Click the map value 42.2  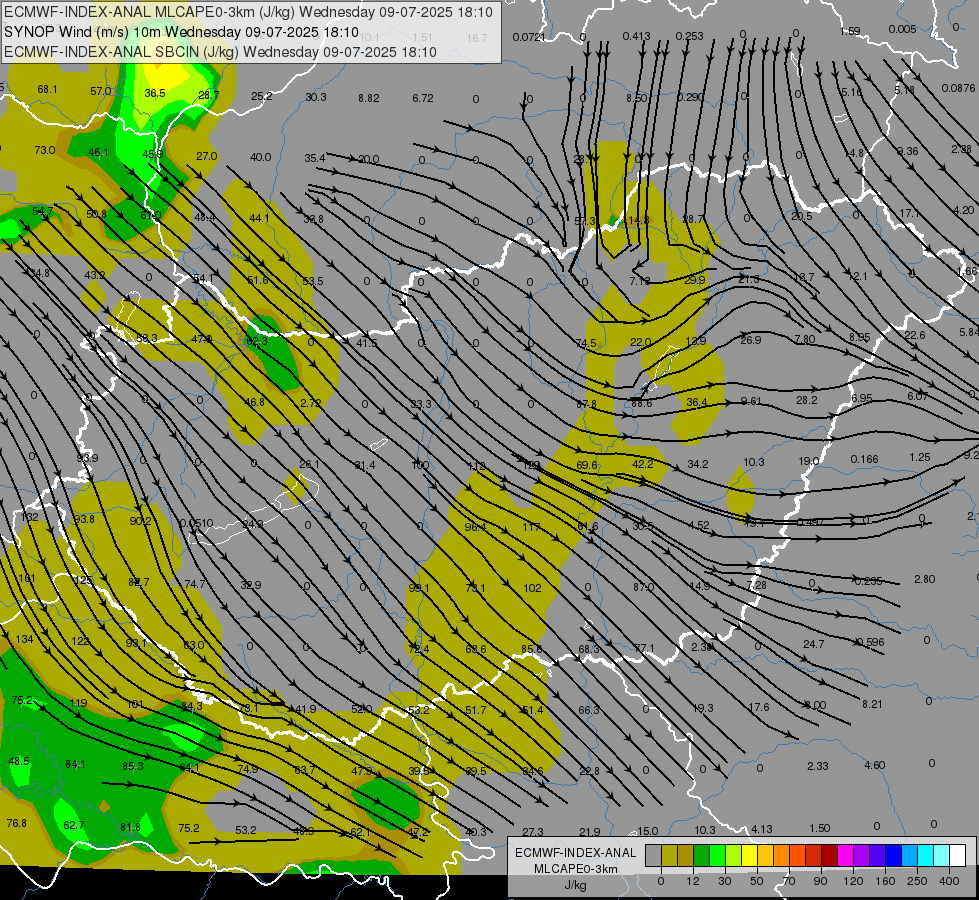click(642, 463)
